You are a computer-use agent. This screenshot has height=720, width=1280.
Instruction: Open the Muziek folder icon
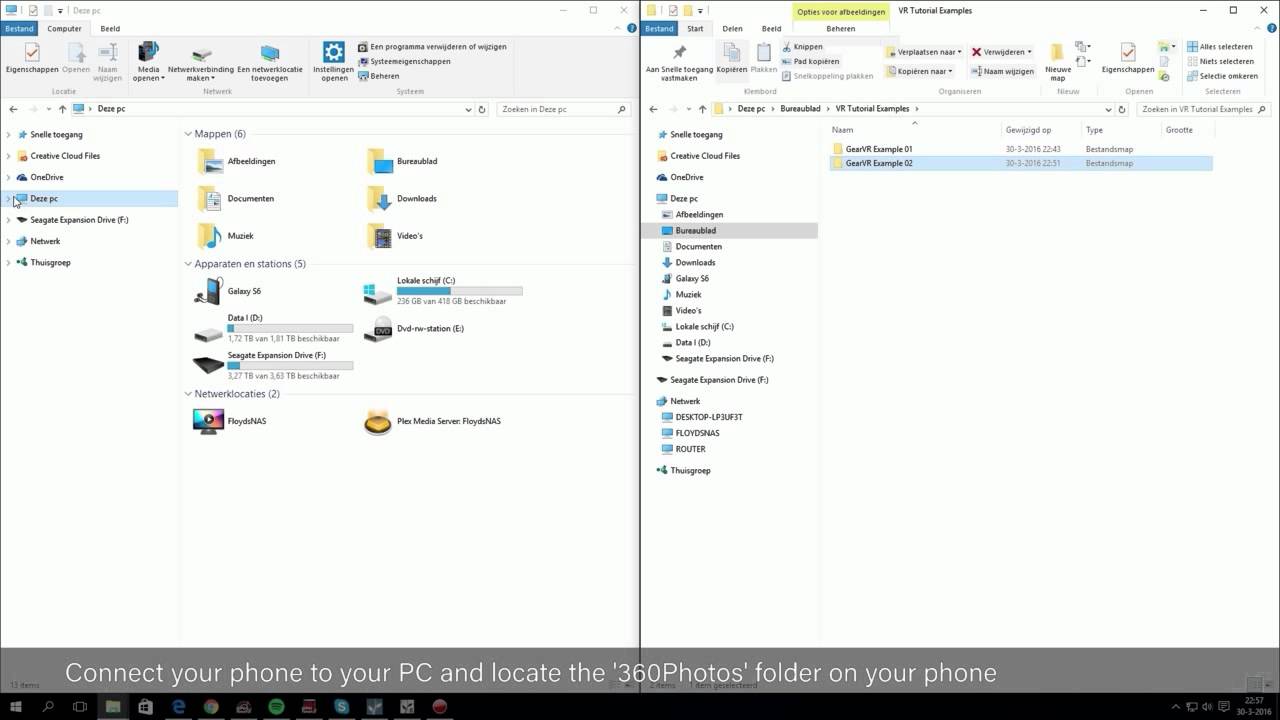(209, 236)
